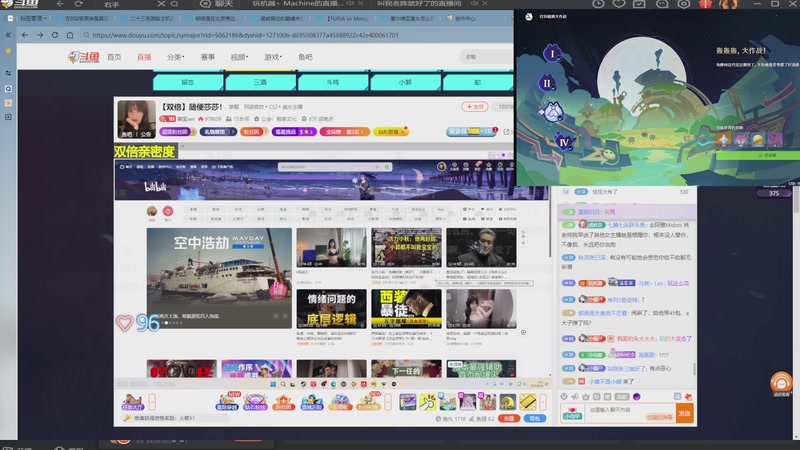This screenshot has width=800, height=450.
Task: Click the browser forward arrow
Action: 40,35
